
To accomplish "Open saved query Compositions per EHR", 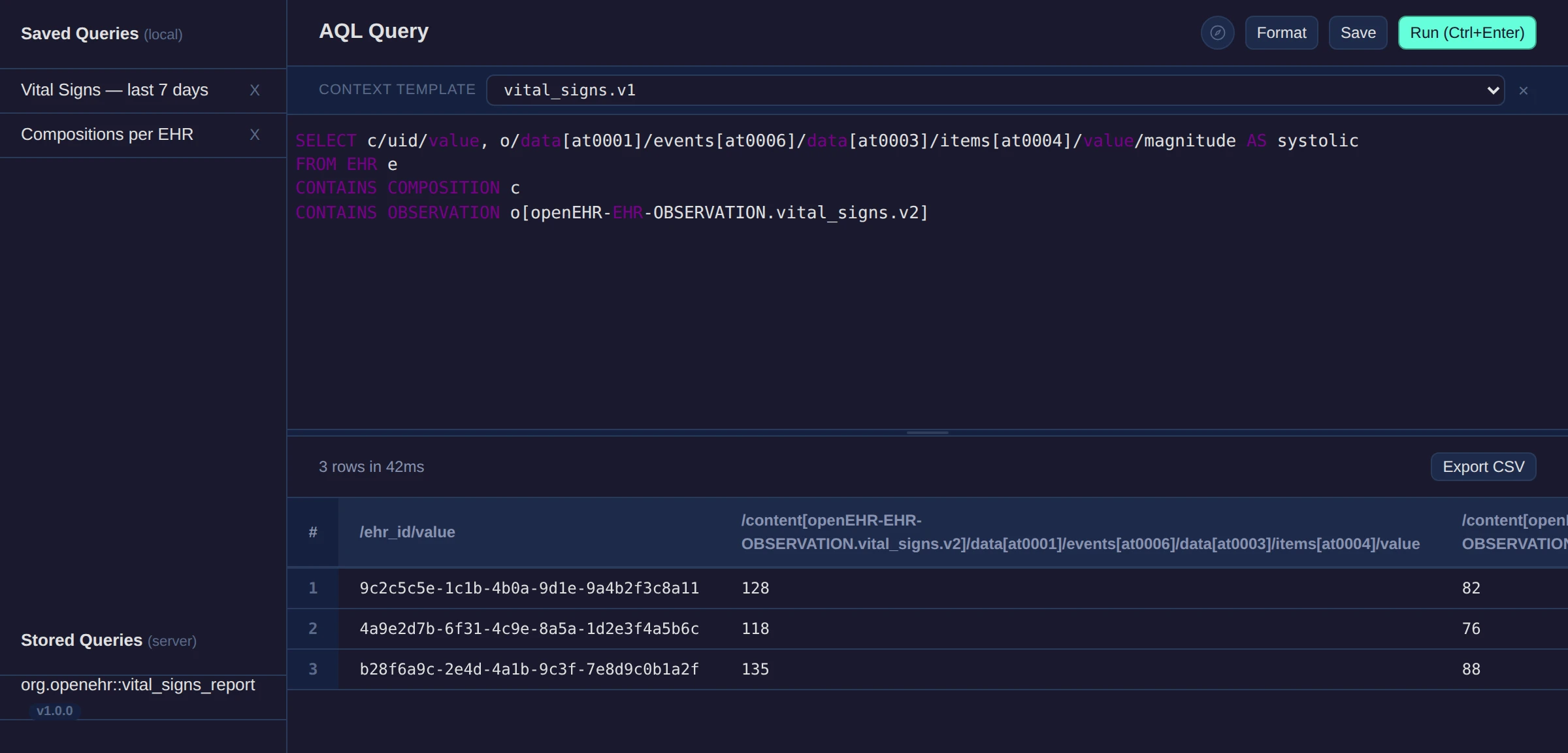I will click(x=107, y=135).
